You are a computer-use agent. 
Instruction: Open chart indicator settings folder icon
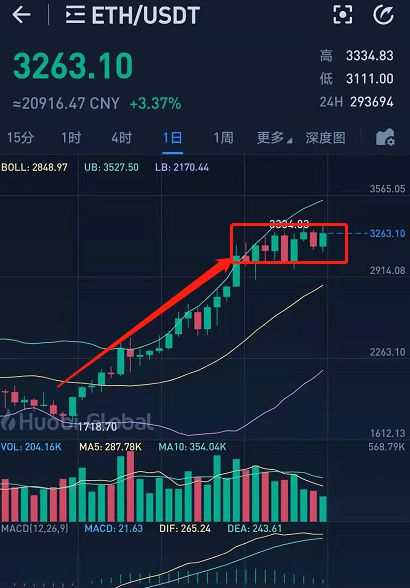pos(385,137)
